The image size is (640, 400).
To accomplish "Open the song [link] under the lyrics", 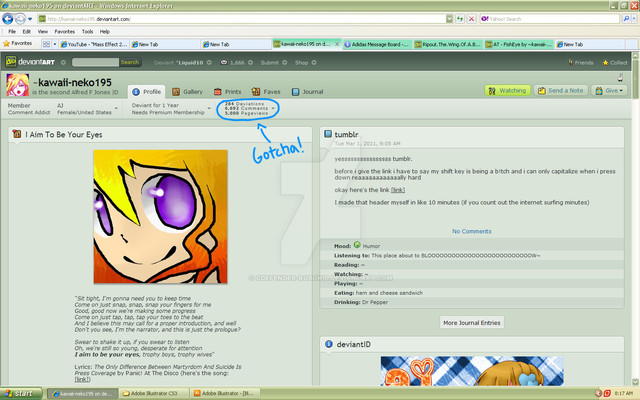I will coord(82,379).
